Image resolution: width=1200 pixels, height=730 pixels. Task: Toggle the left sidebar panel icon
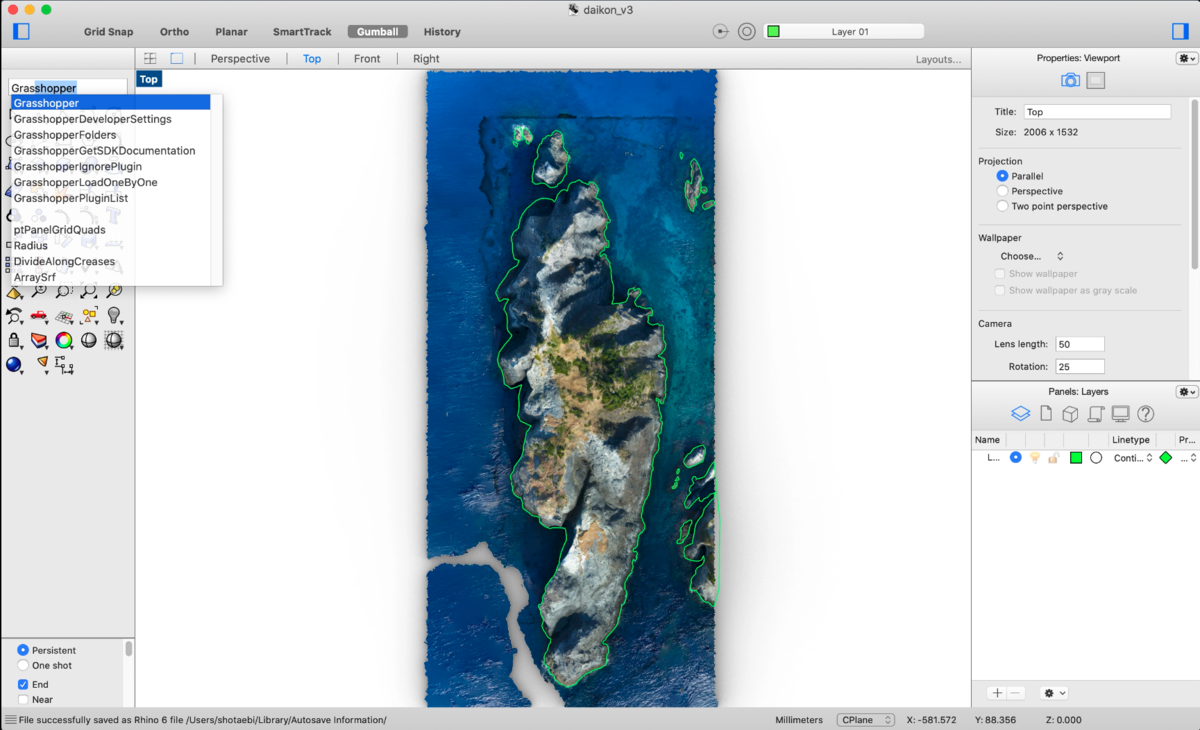(x=21, y=31)
